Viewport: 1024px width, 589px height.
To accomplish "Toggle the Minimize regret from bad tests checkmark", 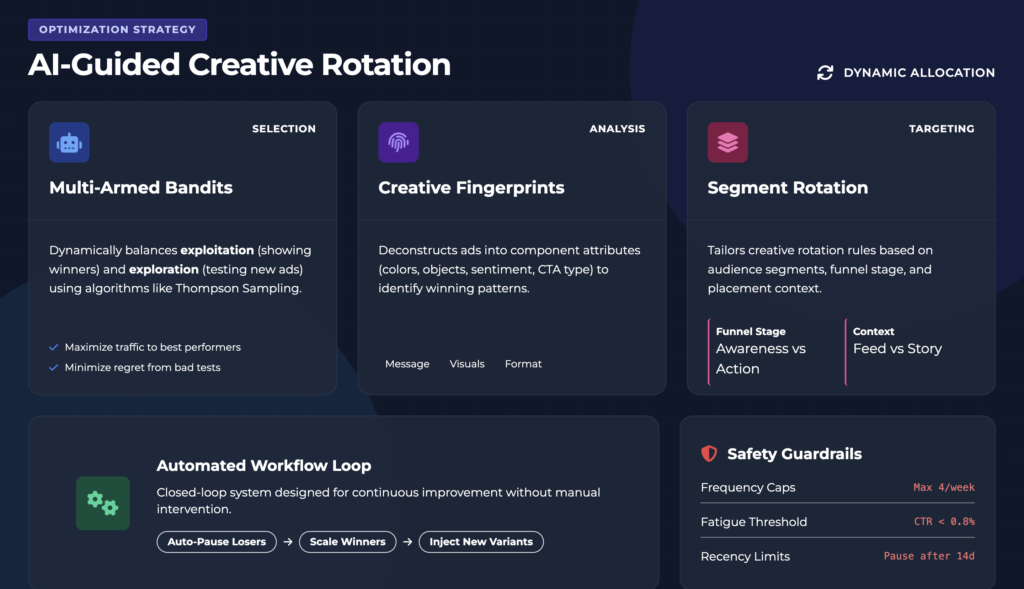I will click(x=54, y=367).
